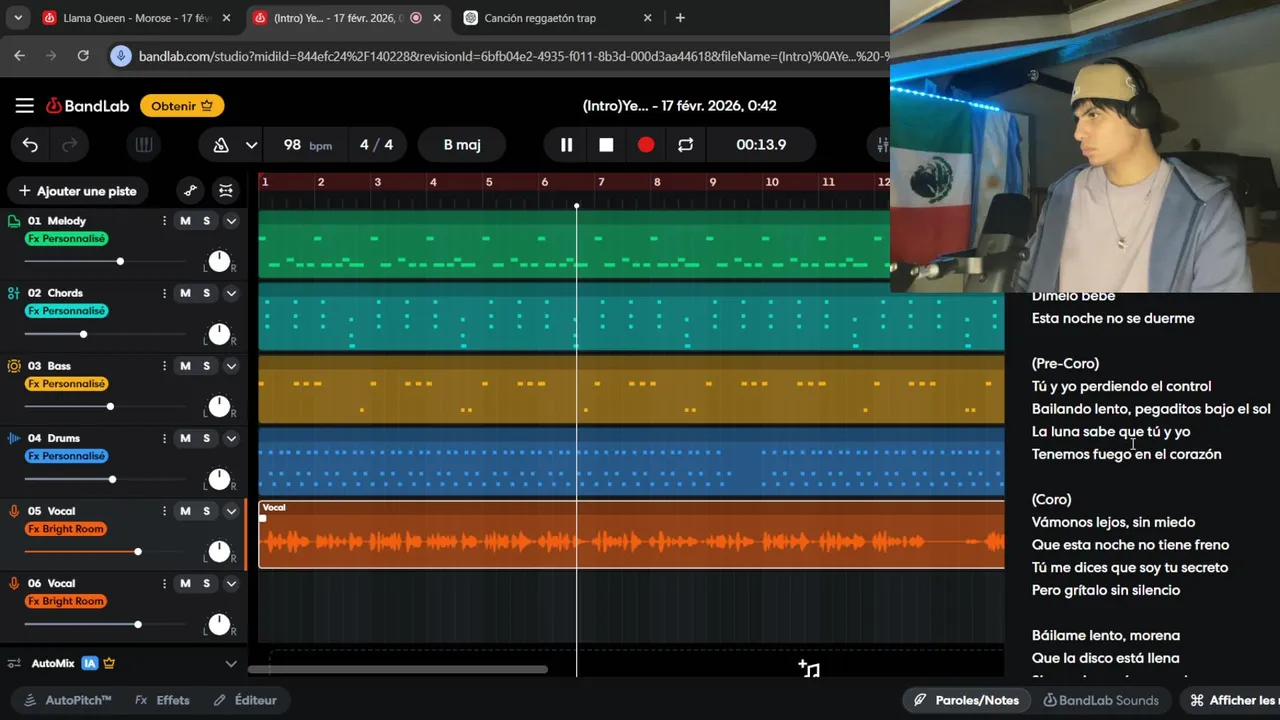Click the Chords track pan knob

point(219,334)
